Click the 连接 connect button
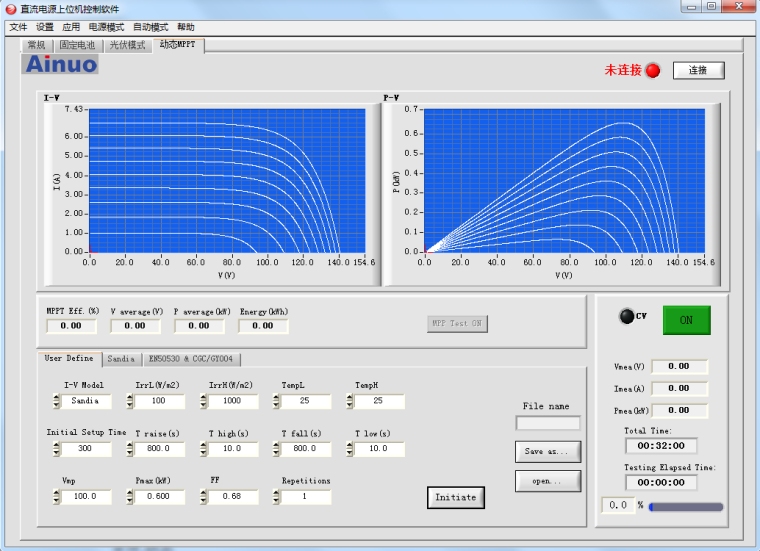Viewport: 760px width, 551px height. point(698,70)
